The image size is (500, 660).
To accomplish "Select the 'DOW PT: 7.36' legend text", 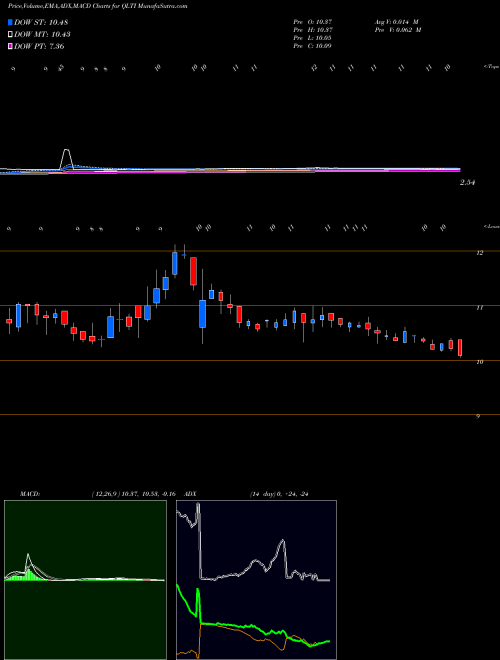I will [x=39, y=46].
